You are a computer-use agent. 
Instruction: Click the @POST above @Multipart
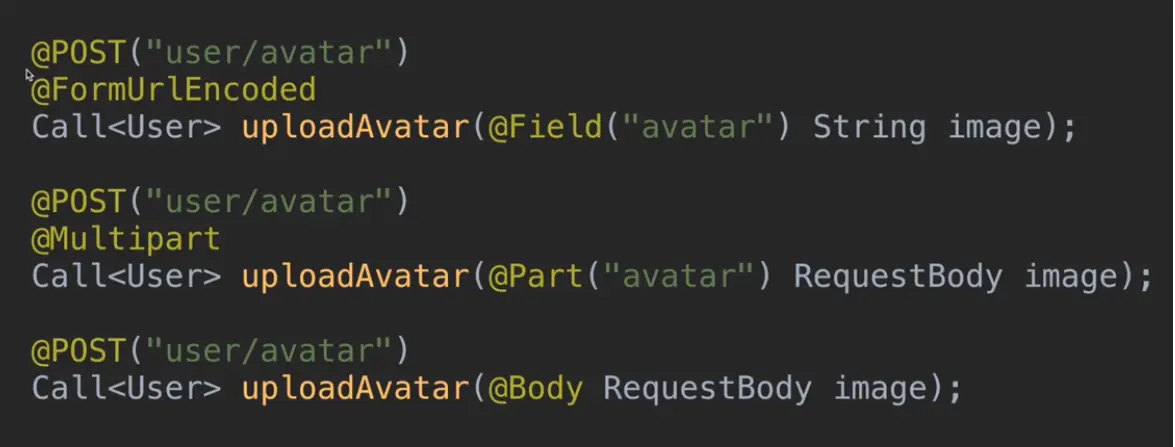point(78,203)
